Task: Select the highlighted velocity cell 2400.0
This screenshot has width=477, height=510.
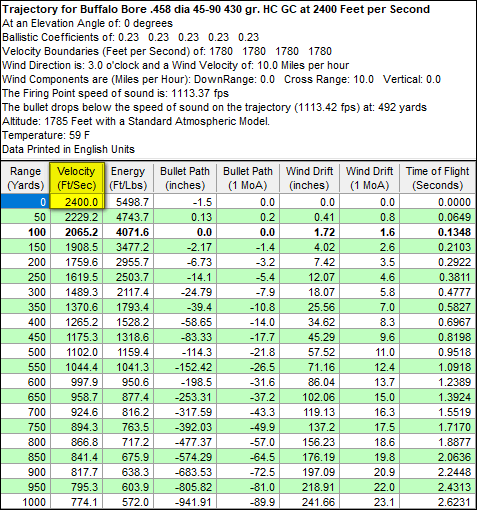Action: tap(77, 202)
